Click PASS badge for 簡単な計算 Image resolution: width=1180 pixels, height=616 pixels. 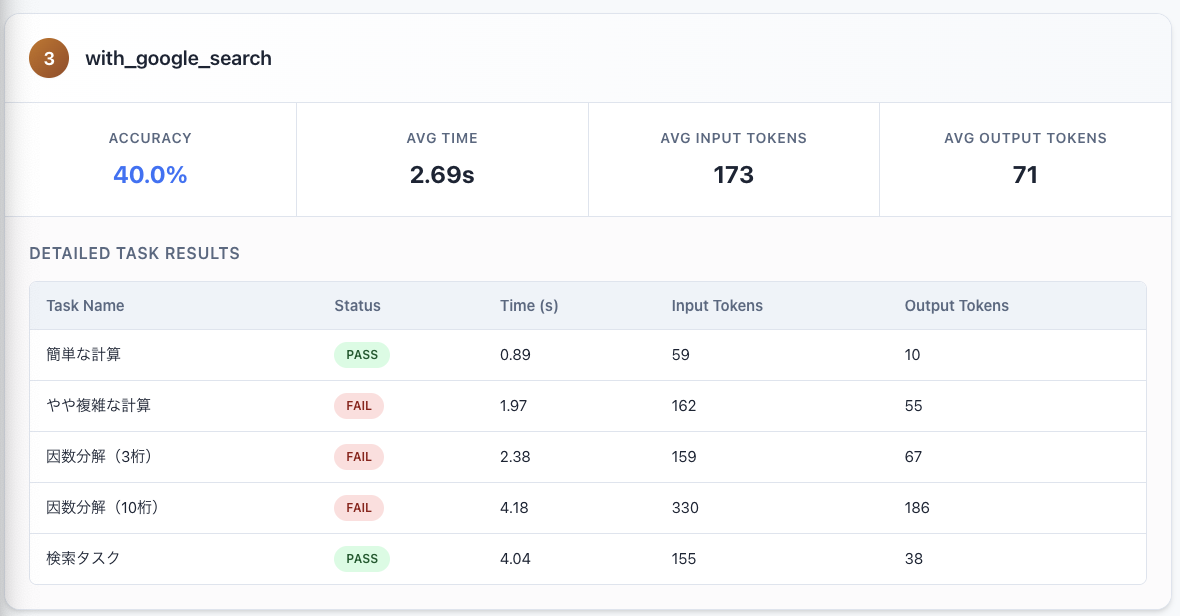[361, 355]
